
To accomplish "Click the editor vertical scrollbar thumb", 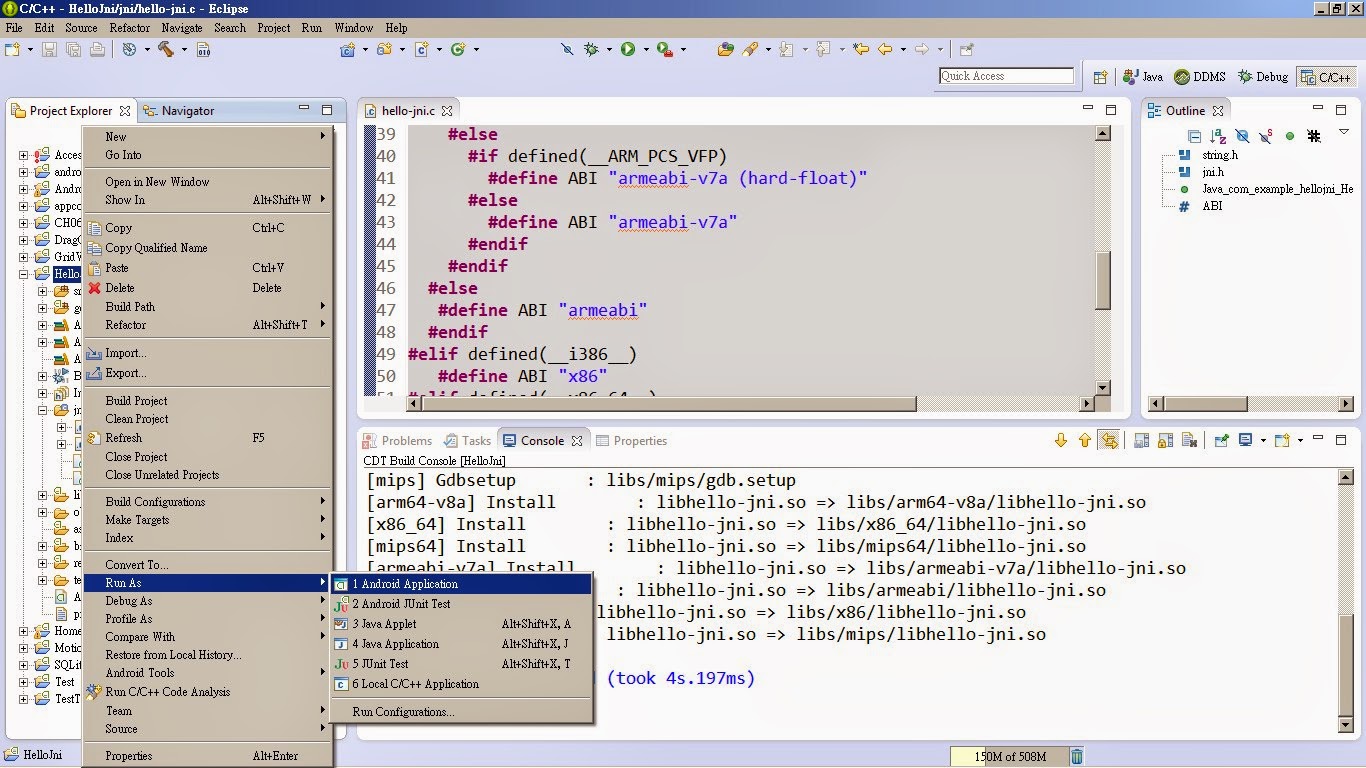I will (x=1103, y=280).
